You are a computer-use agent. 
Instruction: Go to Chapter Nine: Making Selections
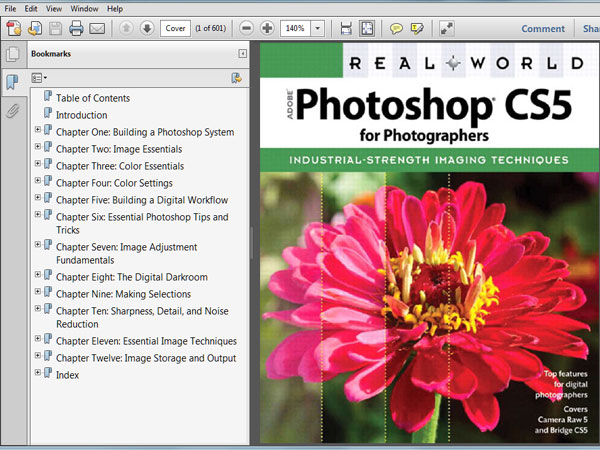[x=123, y=294]
